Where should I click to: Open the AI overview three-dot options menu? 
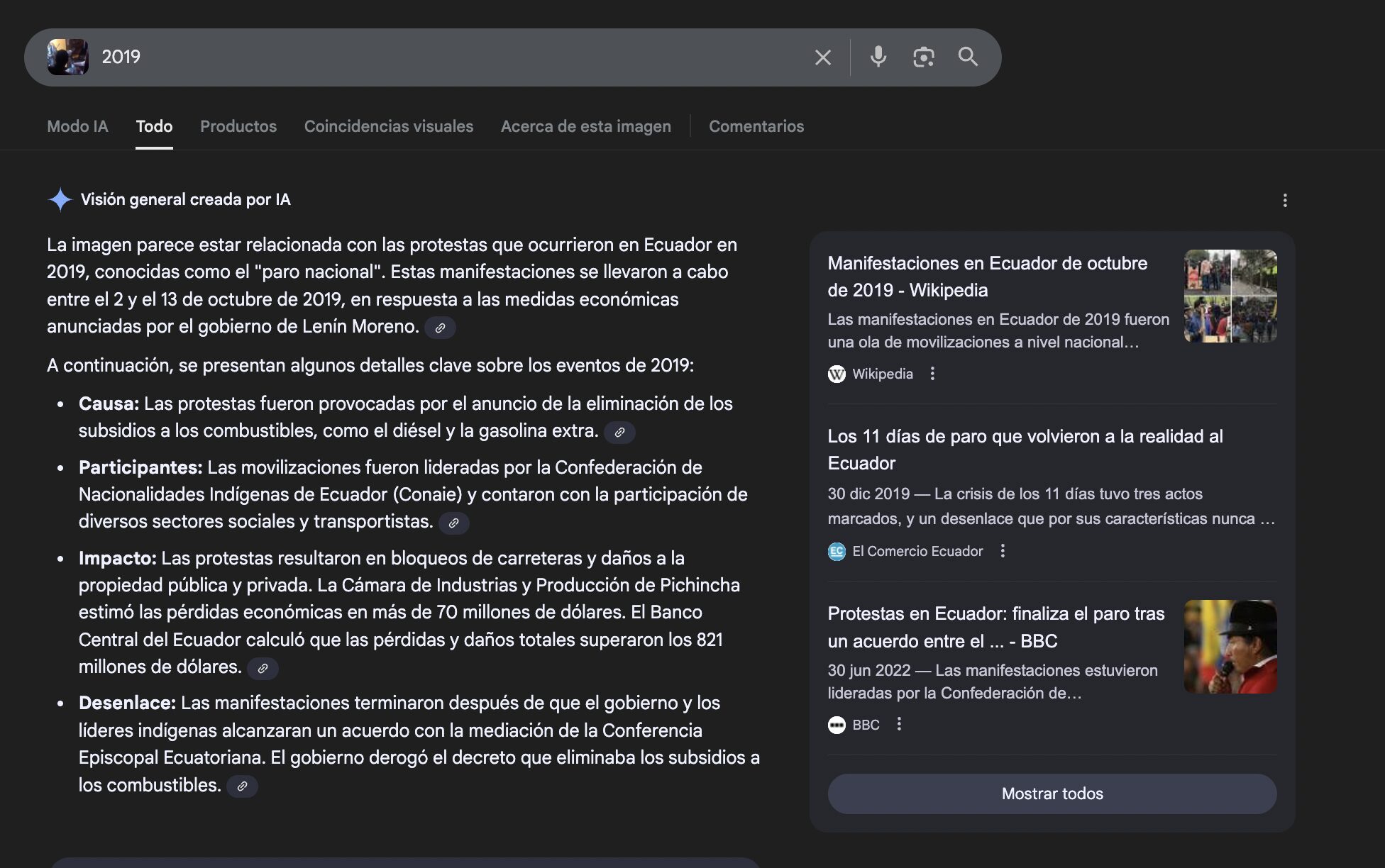(x=1284, y=201)
